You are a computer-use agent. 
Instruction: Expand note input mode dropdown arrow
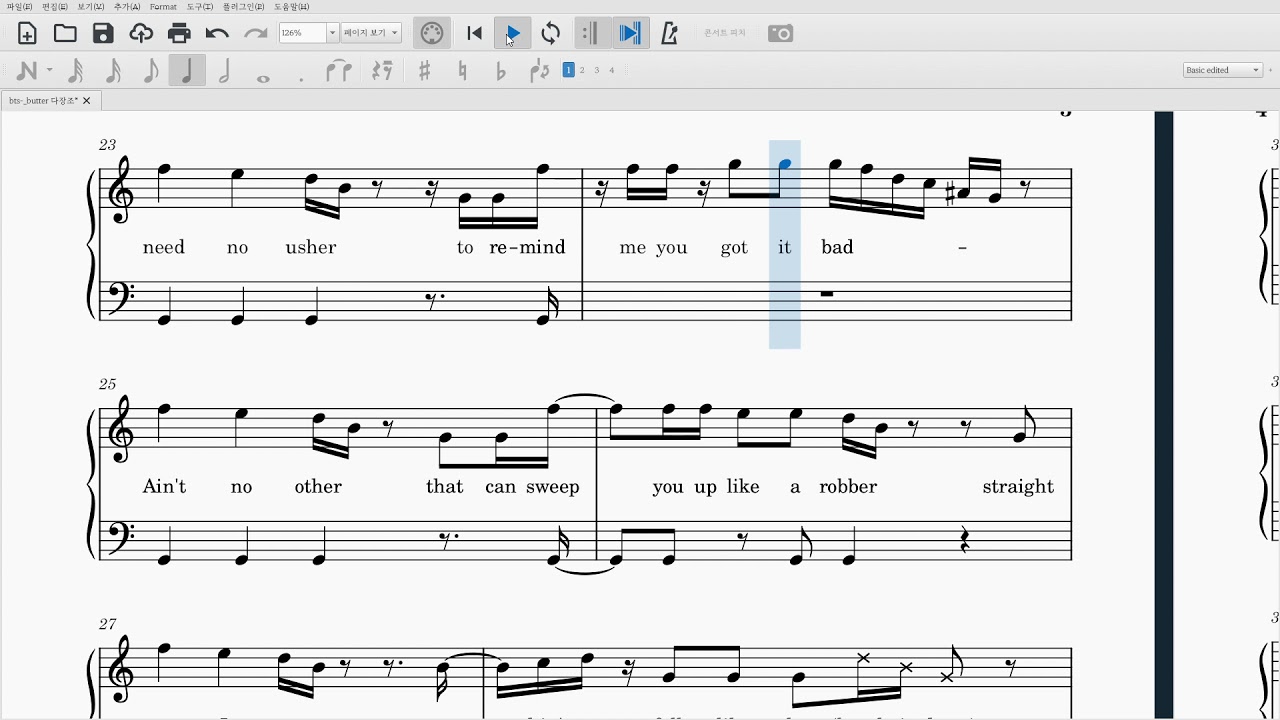(x=49, y=71)
